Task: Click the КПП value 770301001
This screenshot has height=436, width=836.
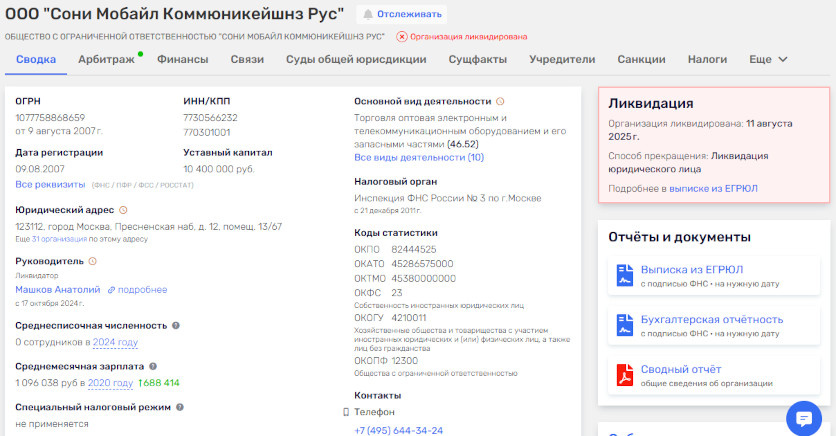Action: (x=207, y=132)
